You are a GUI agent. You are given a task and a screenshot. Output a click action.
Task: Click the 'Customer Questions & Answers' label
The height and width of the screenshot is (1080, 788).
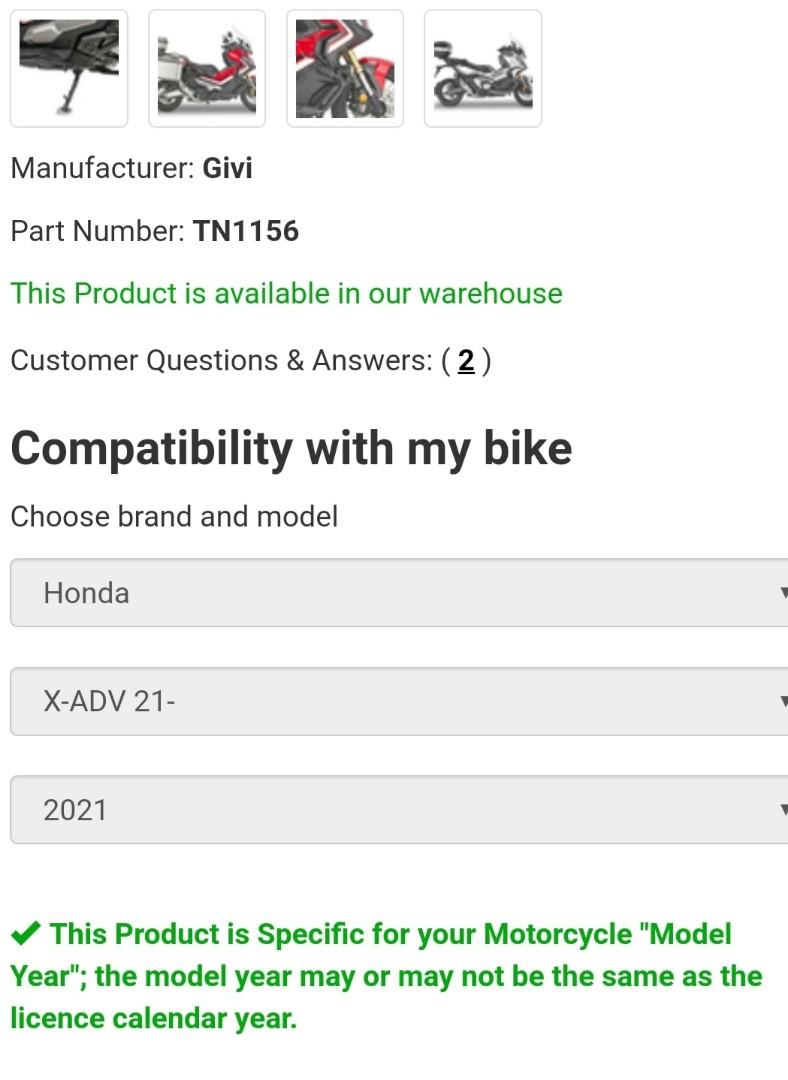[x=221, y=361]
